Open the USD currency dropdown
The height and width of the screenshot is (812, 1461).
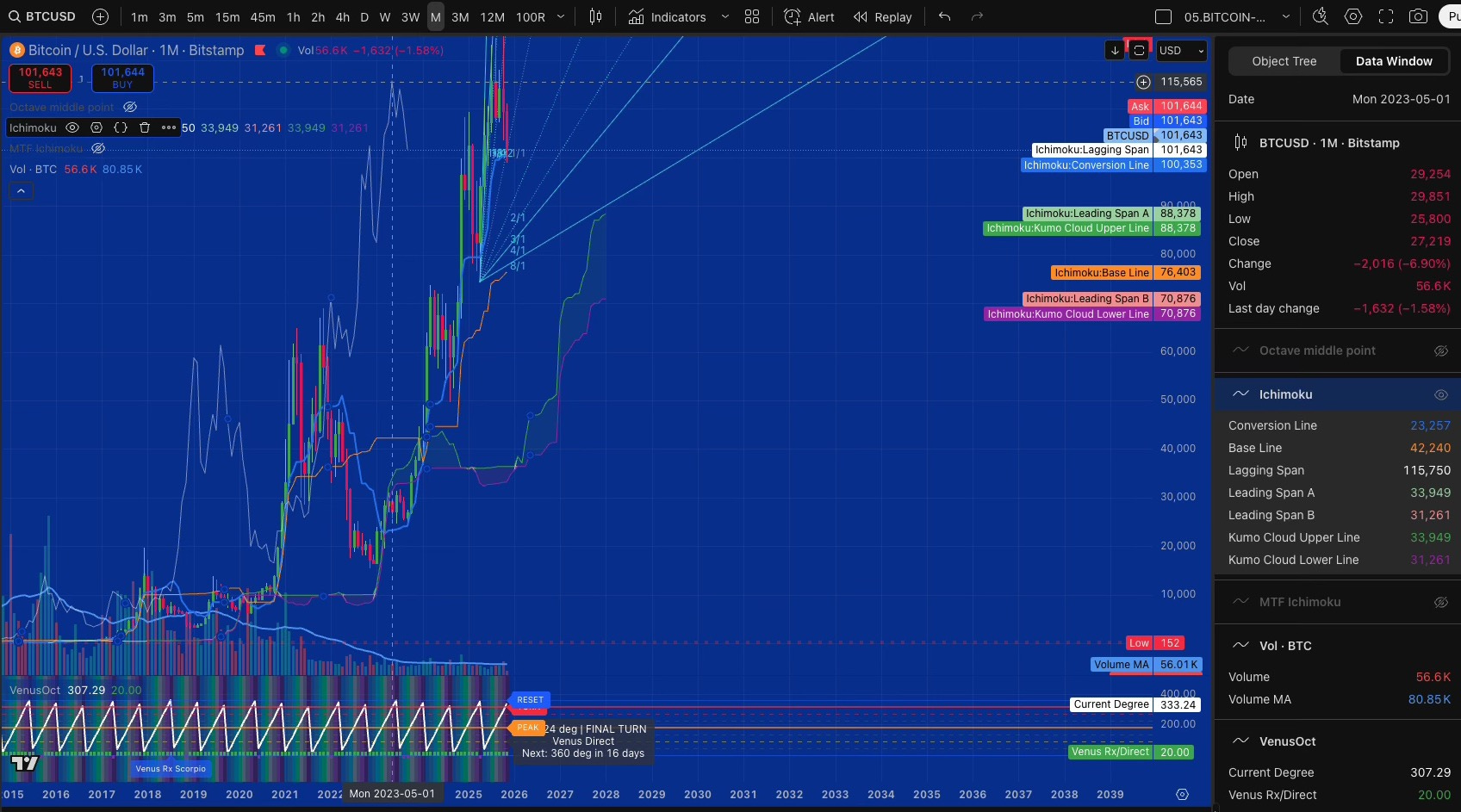coord(1181,50)
